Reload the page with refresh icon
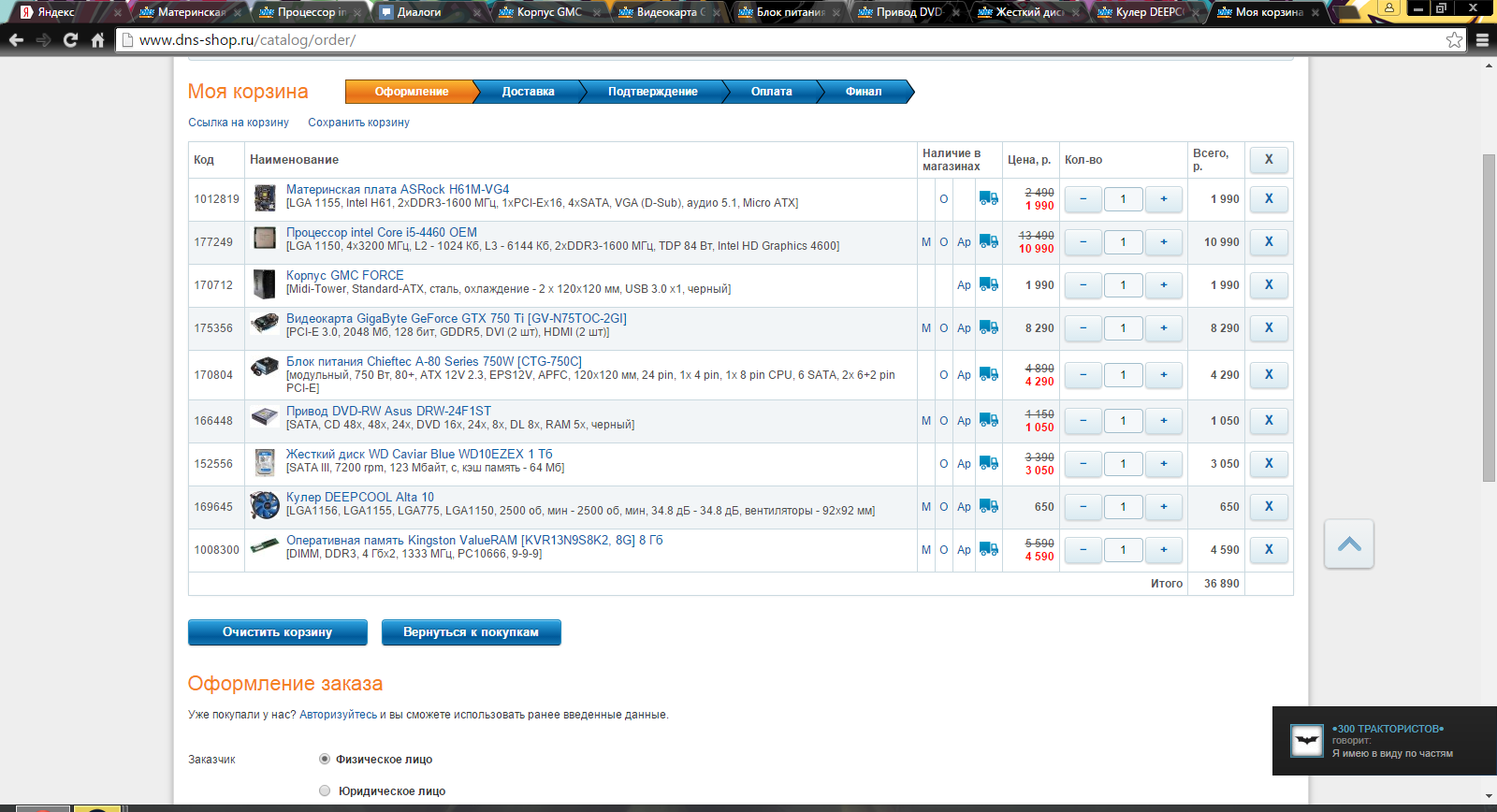The image size is (1497, 812). click(x=70, y=40)
